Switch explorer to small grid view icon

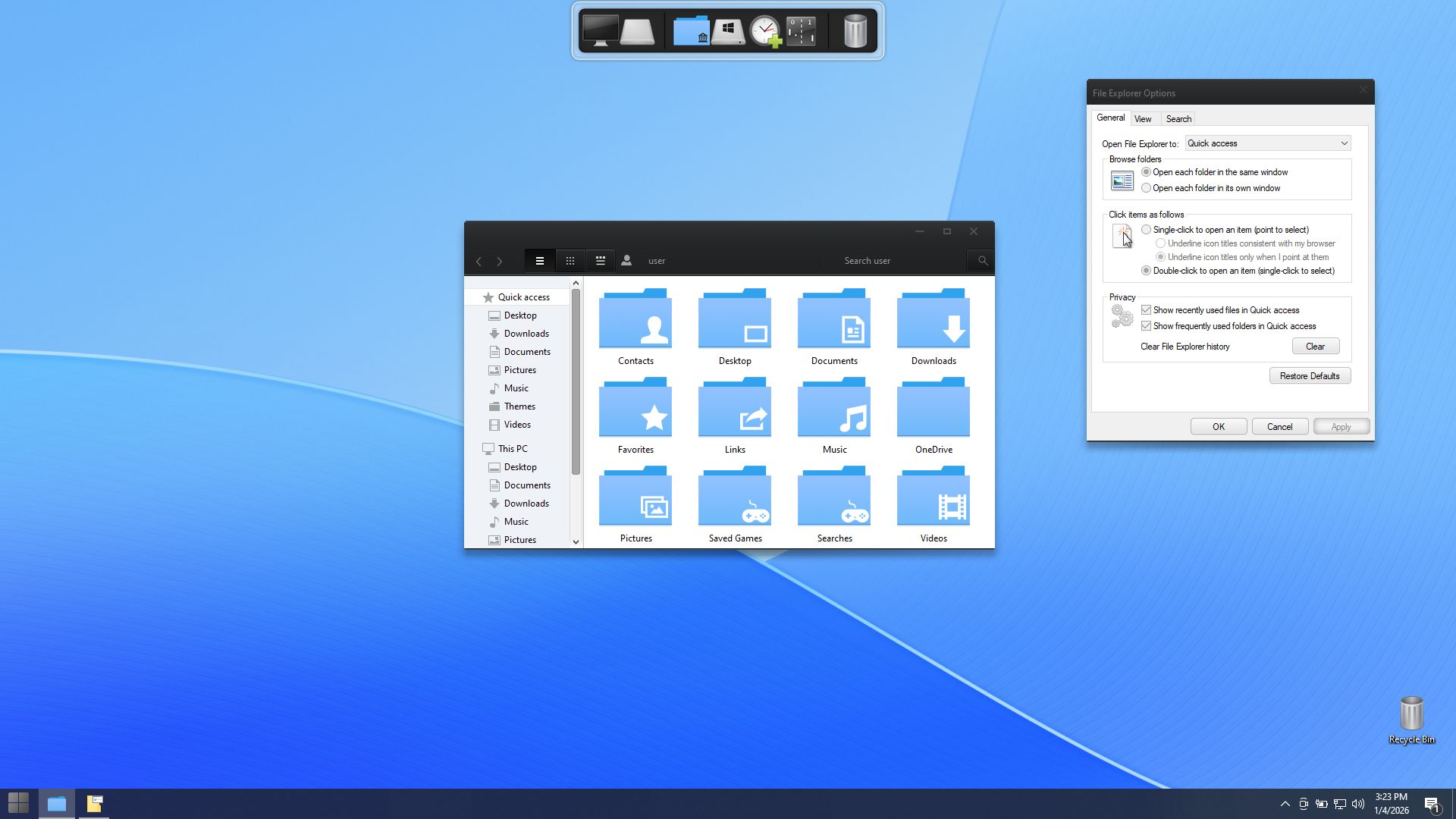tap(570, 261)
